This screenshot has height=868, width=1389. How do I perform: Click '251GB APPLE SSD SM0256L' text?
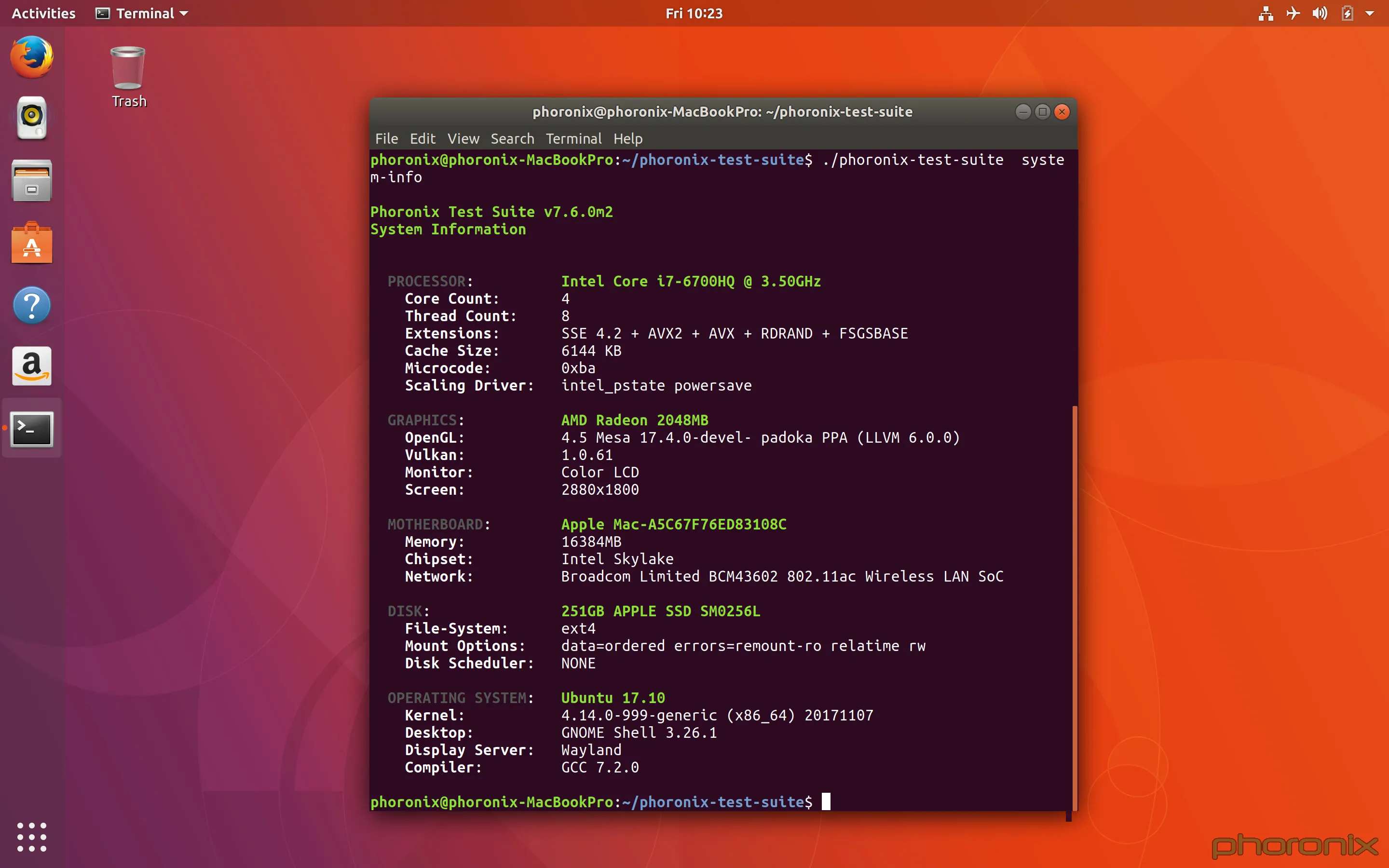[660, 611]
